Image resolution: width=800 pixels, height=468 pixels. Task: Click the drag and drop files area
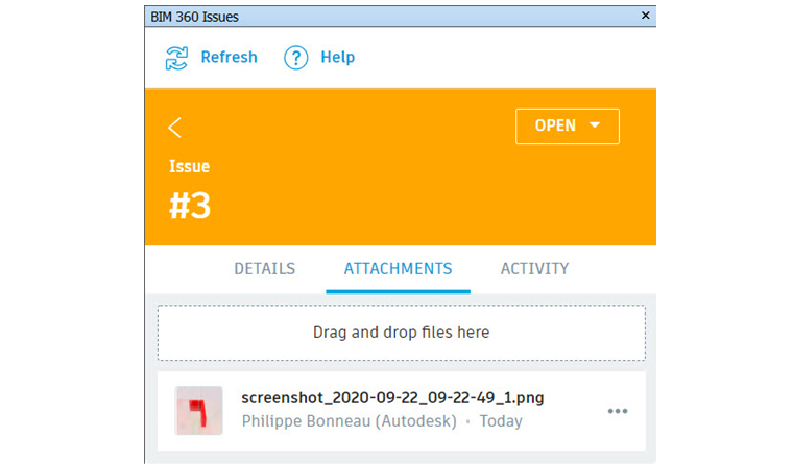[401, 332]
